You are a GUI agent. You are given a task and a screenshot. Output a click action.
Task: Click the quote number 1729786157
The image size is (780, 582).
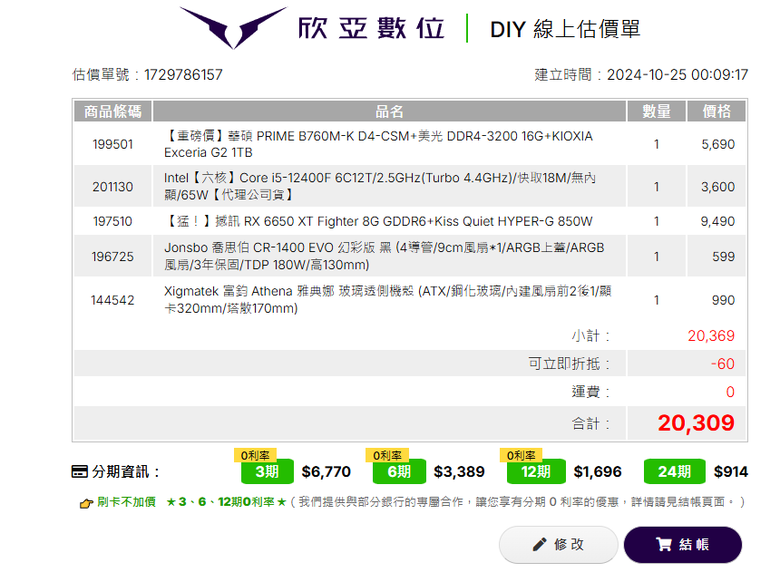183,75
